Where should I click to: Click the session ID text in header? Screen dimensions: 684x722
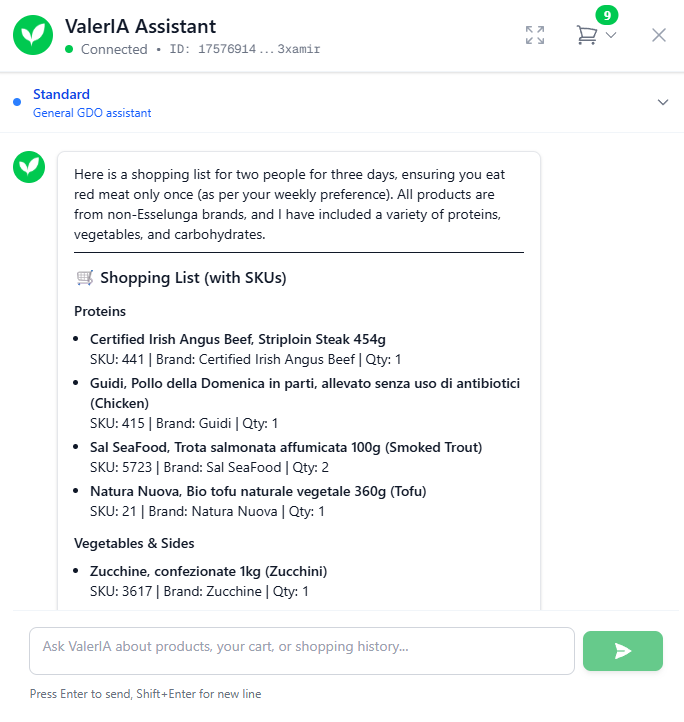coord(245,49)
